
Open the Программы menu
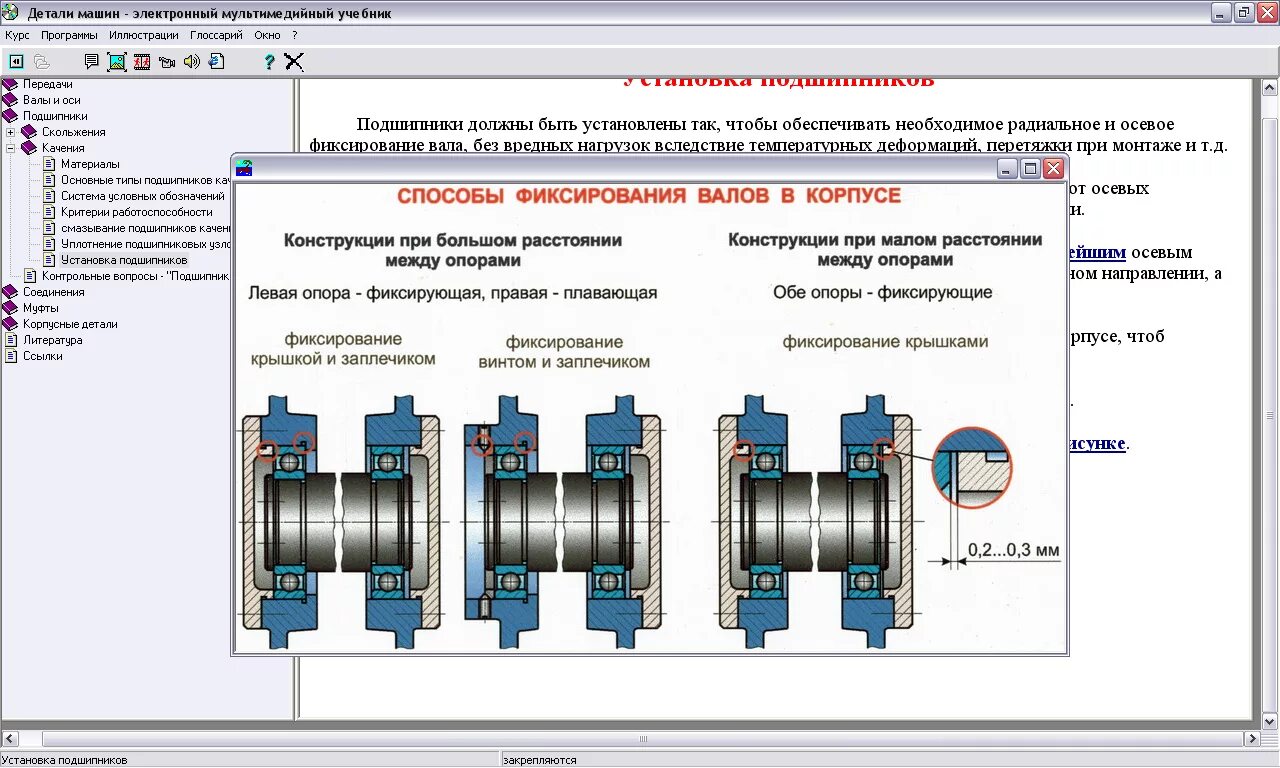[x=69, y=35]
